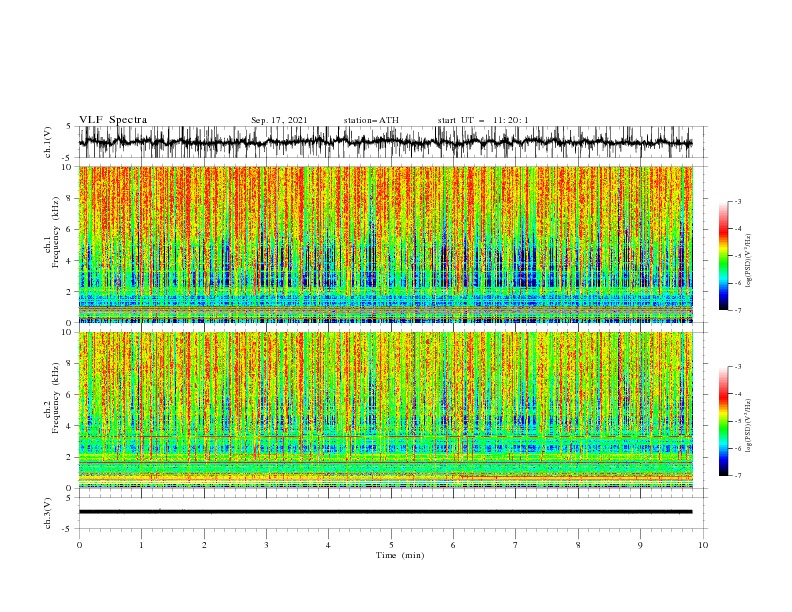Click time axis tick label '3'
The image size is (792, 612).
266,545
